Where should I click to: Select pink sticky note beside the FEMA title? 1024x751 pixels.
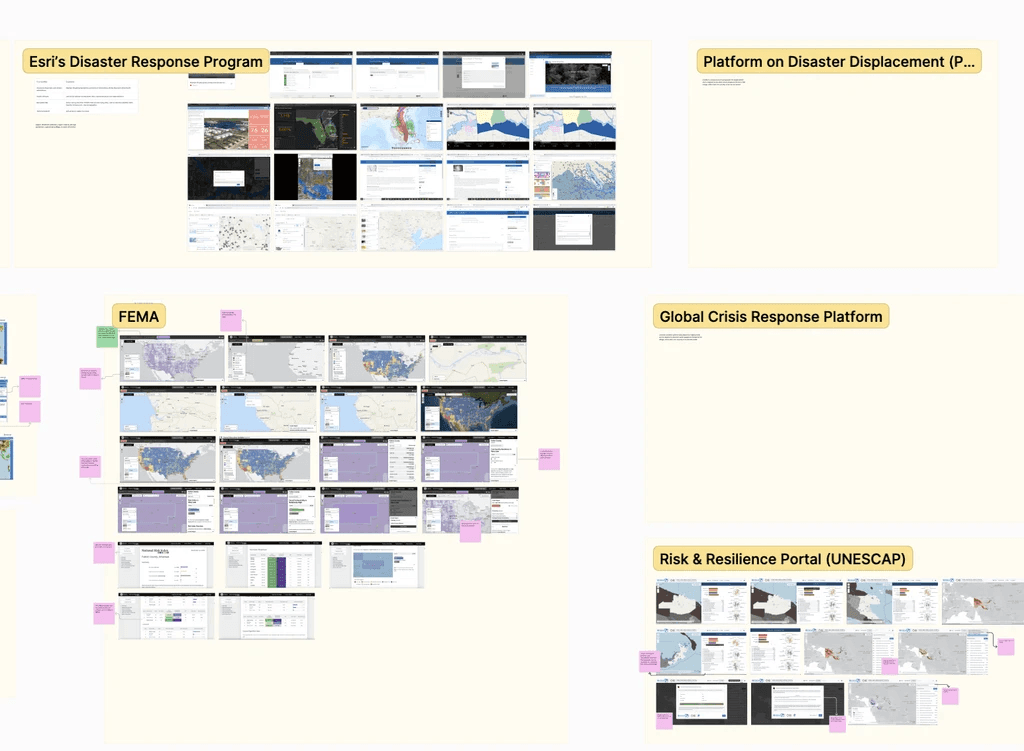[231, 321]
